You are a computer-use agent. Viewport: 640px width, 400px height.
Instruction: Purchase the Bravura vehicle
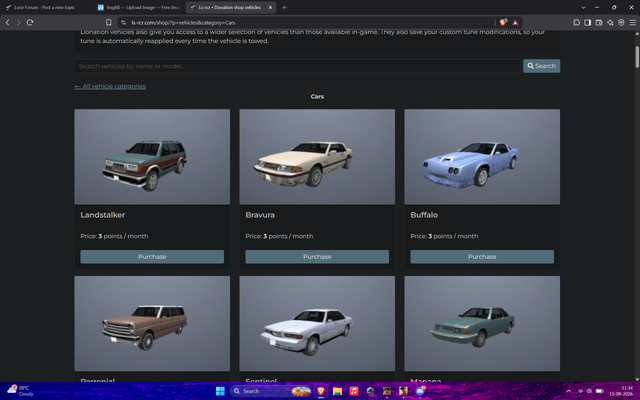(x=317, y=257)
